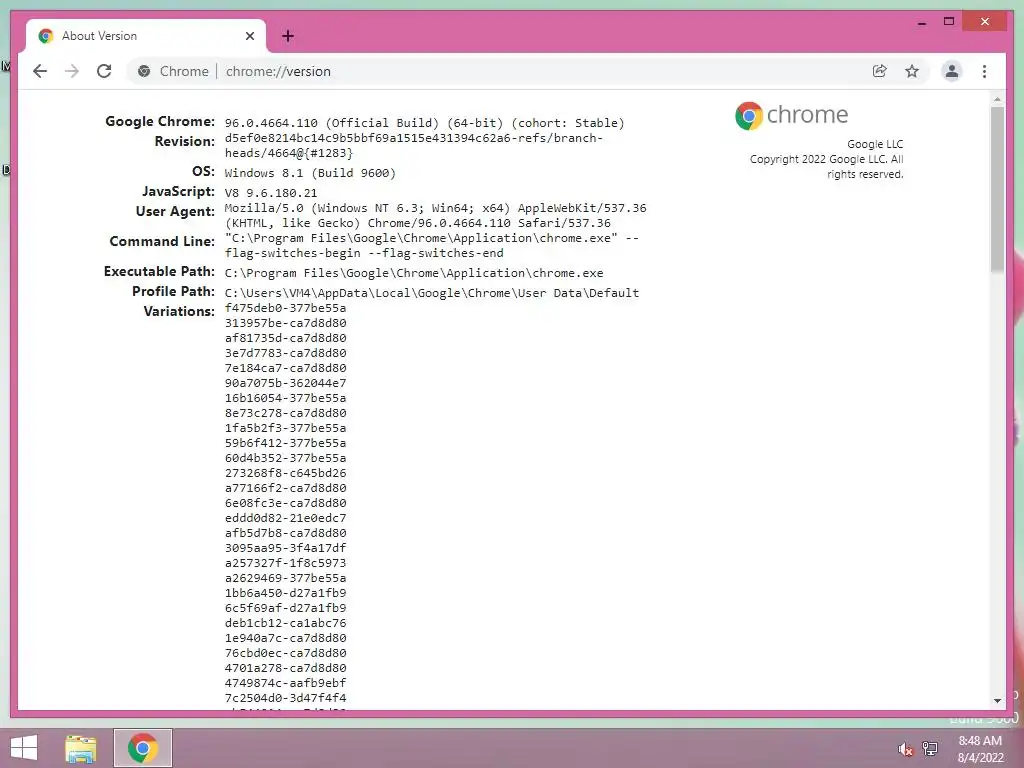Click the Revision hash starting d5ef0e8214bc
This screenshot has height=768, width=1024.
pyautogui.click(x=413, y=146)
